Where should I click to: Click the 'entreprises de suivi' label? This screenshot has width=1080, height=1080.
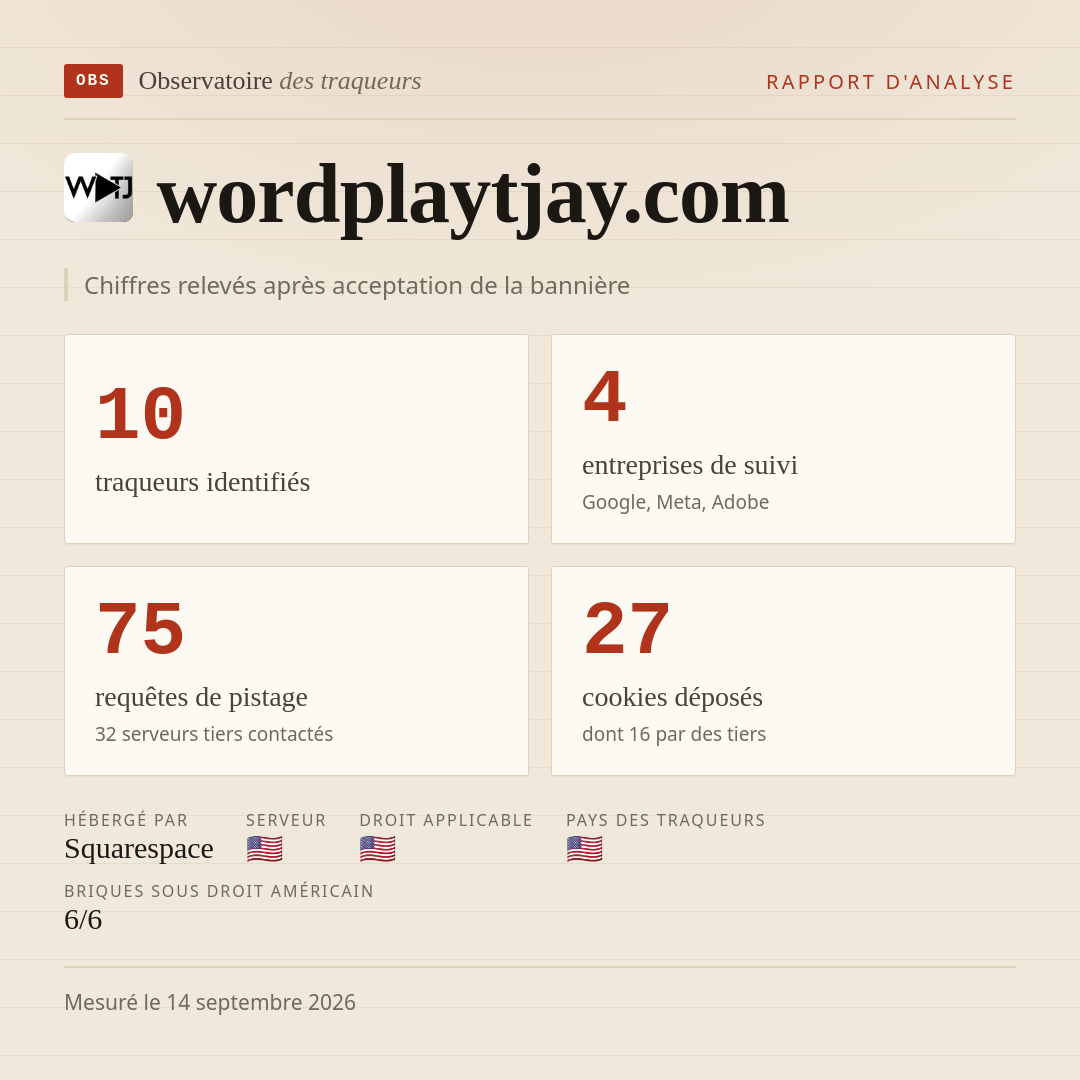tap(689, 465)
